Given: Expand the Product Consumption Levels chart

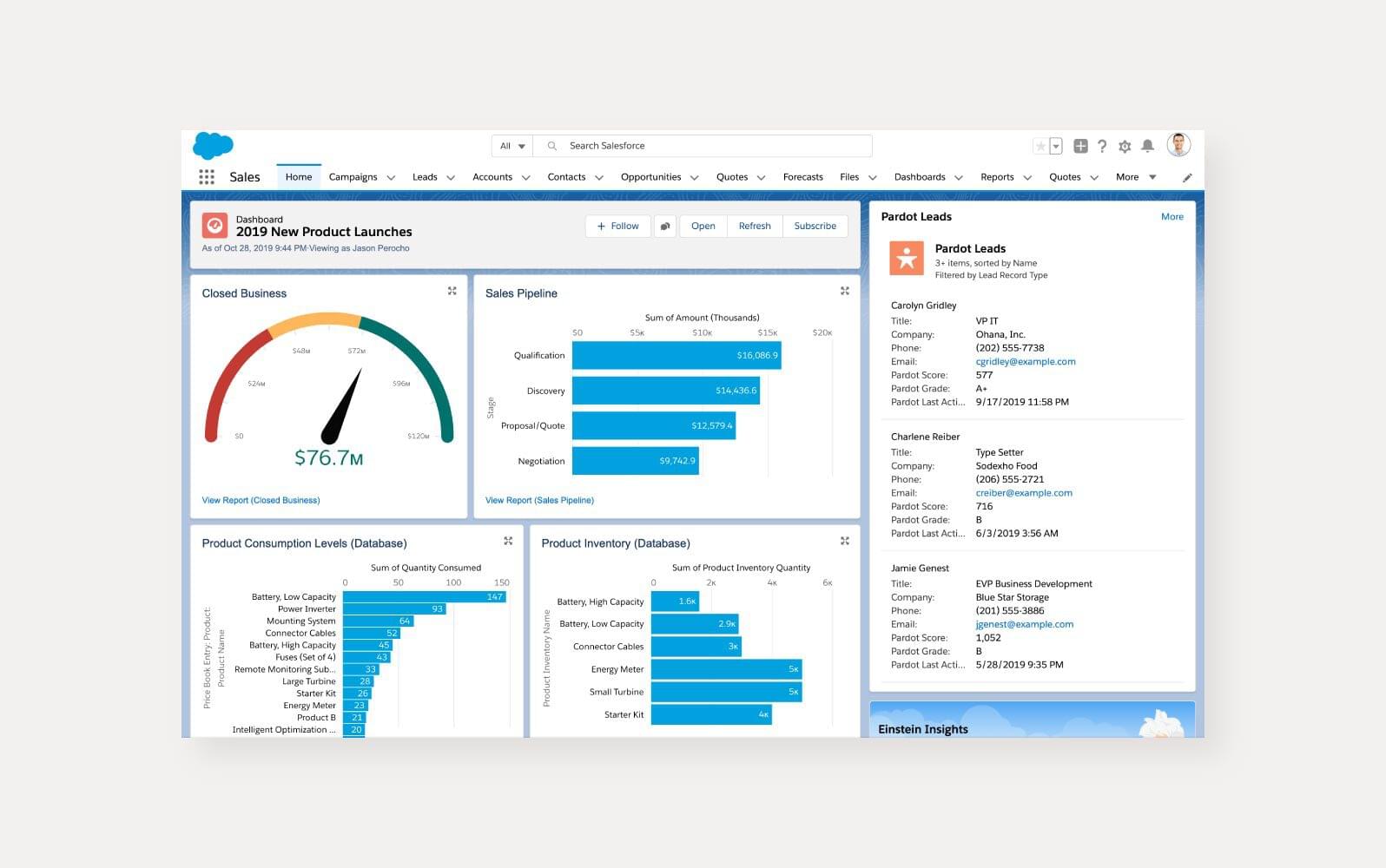Looking at the screenshot, I should [x=508, y=542].
